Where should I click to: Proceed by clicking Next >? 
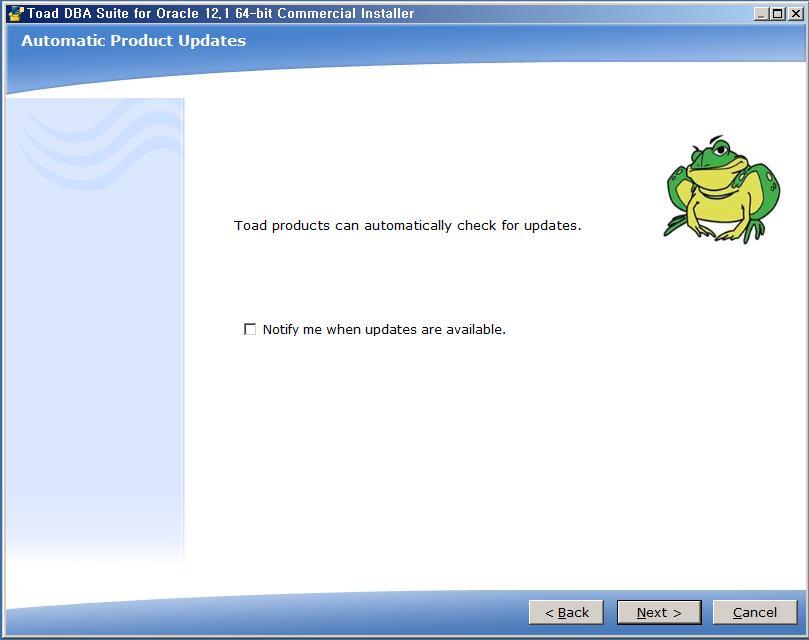point(658,612)
